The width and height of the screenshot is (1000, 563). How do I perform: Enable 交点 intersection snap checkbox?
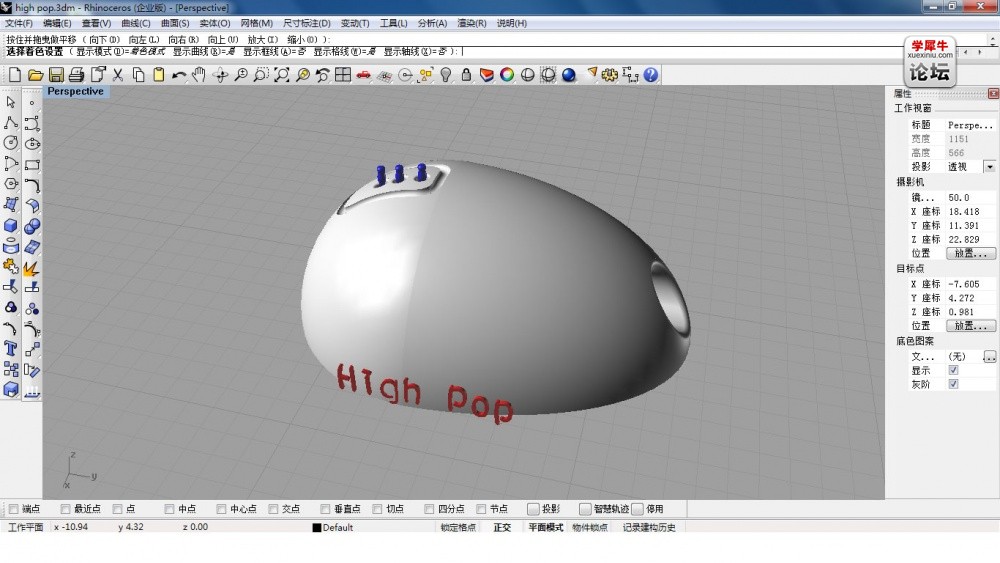point(273,509)
